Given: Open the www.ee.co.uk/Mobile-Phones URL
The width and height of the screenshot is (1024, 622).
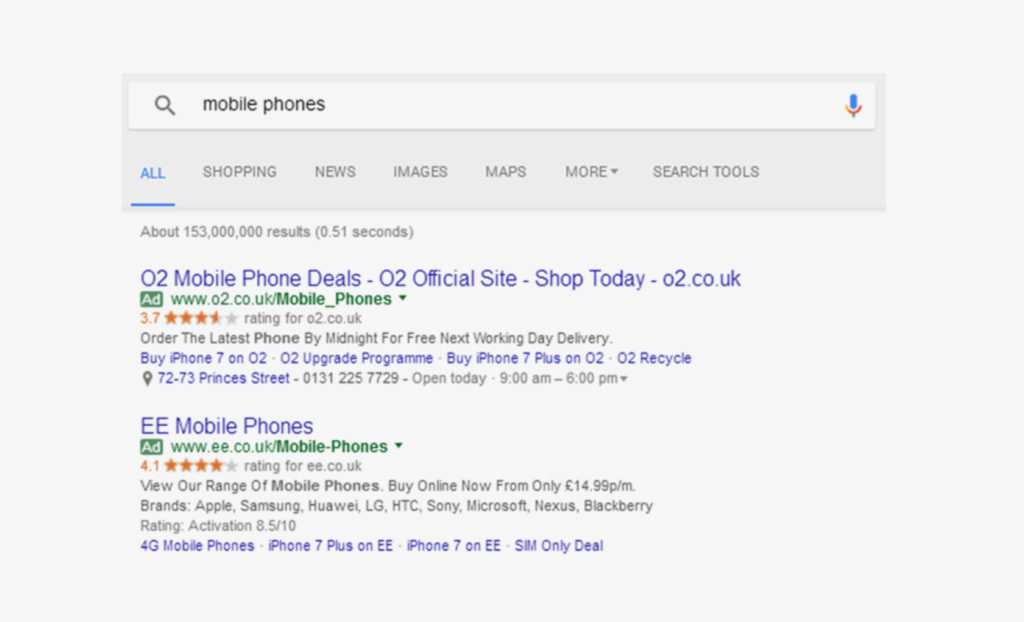Looking at the screenshot, I should 279,447.
